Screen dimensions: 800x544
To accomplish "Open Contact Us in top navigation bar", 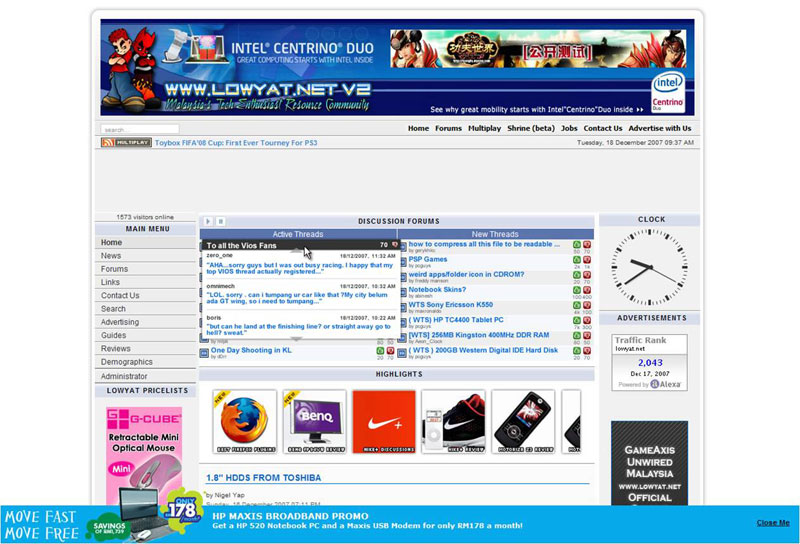I will coord(603,129).
